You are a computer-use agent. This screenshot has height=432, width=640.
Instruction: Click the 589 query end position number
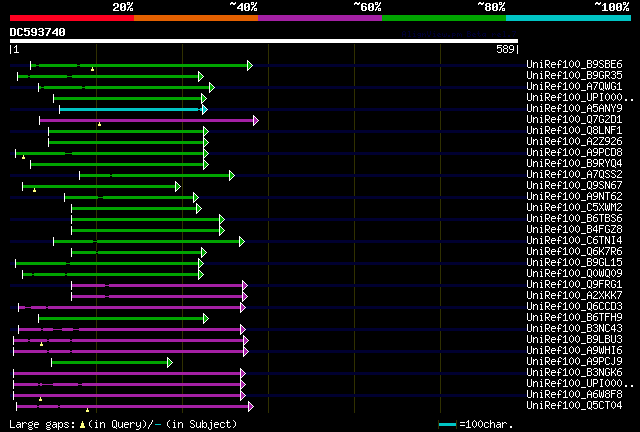point(505,49)
